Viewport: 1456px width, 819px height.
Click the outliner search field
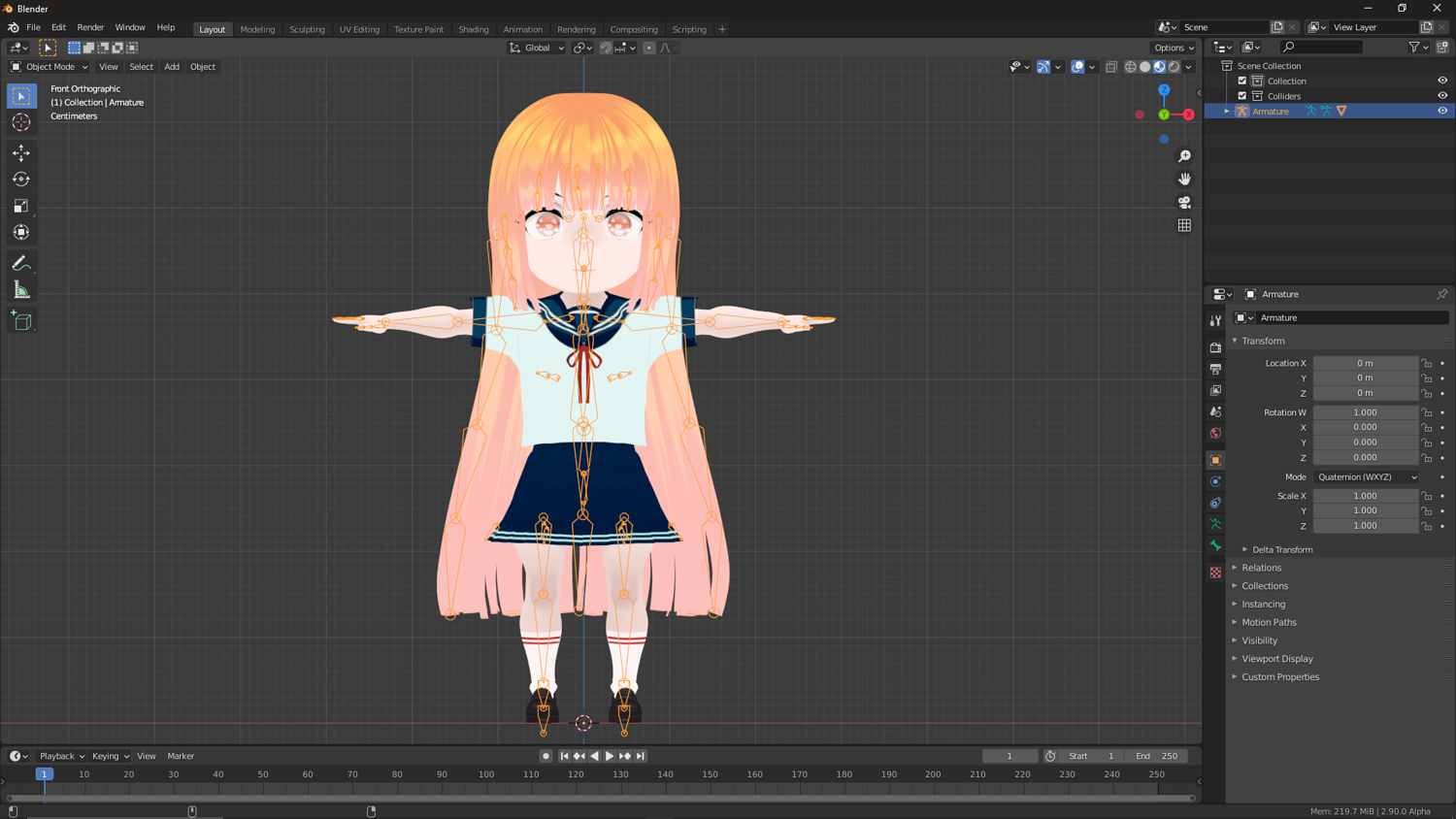[1320, 48]
